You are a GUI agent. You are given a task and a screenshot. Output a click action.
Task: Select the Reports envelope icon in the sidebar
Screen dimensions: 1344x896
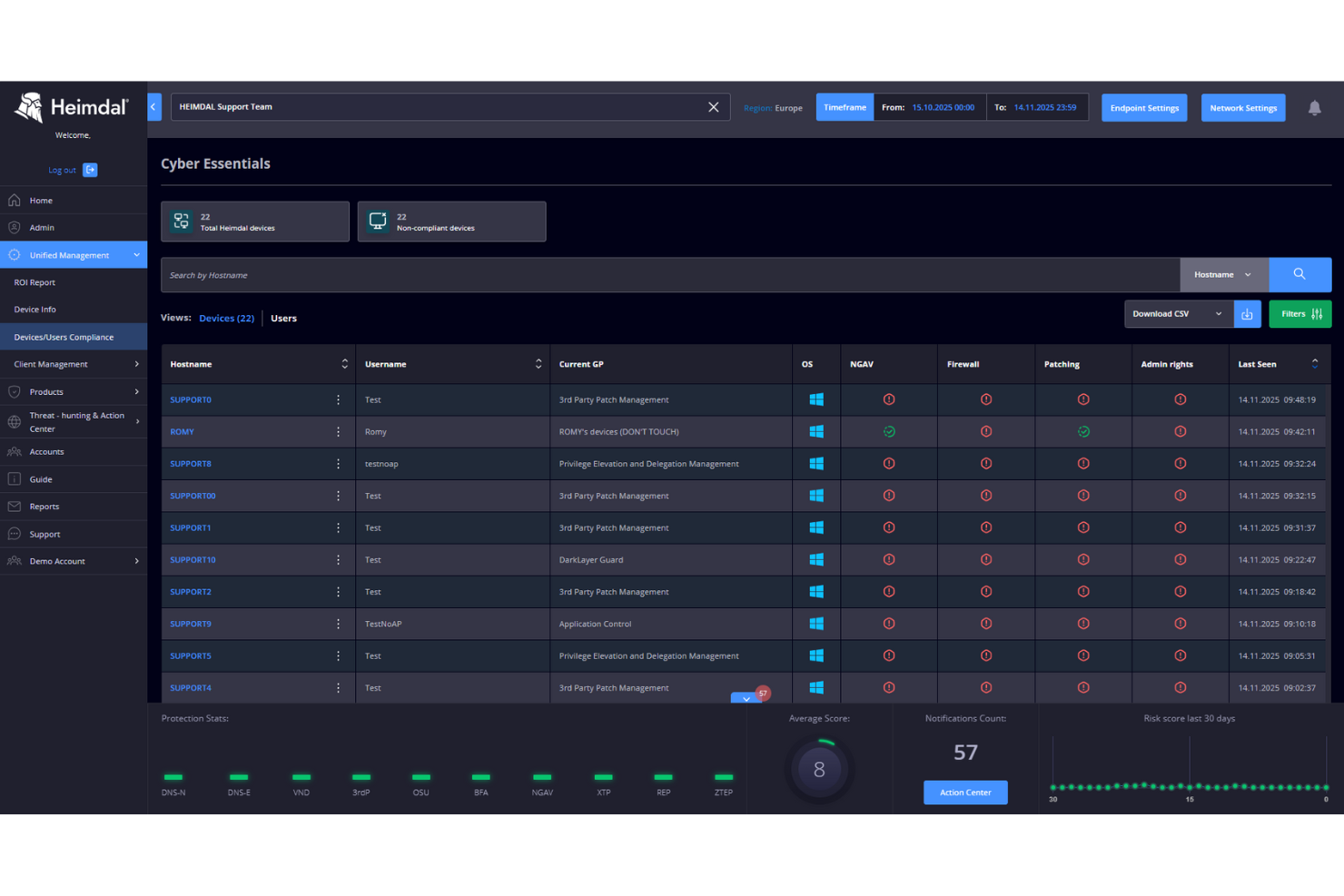[15, 507]
